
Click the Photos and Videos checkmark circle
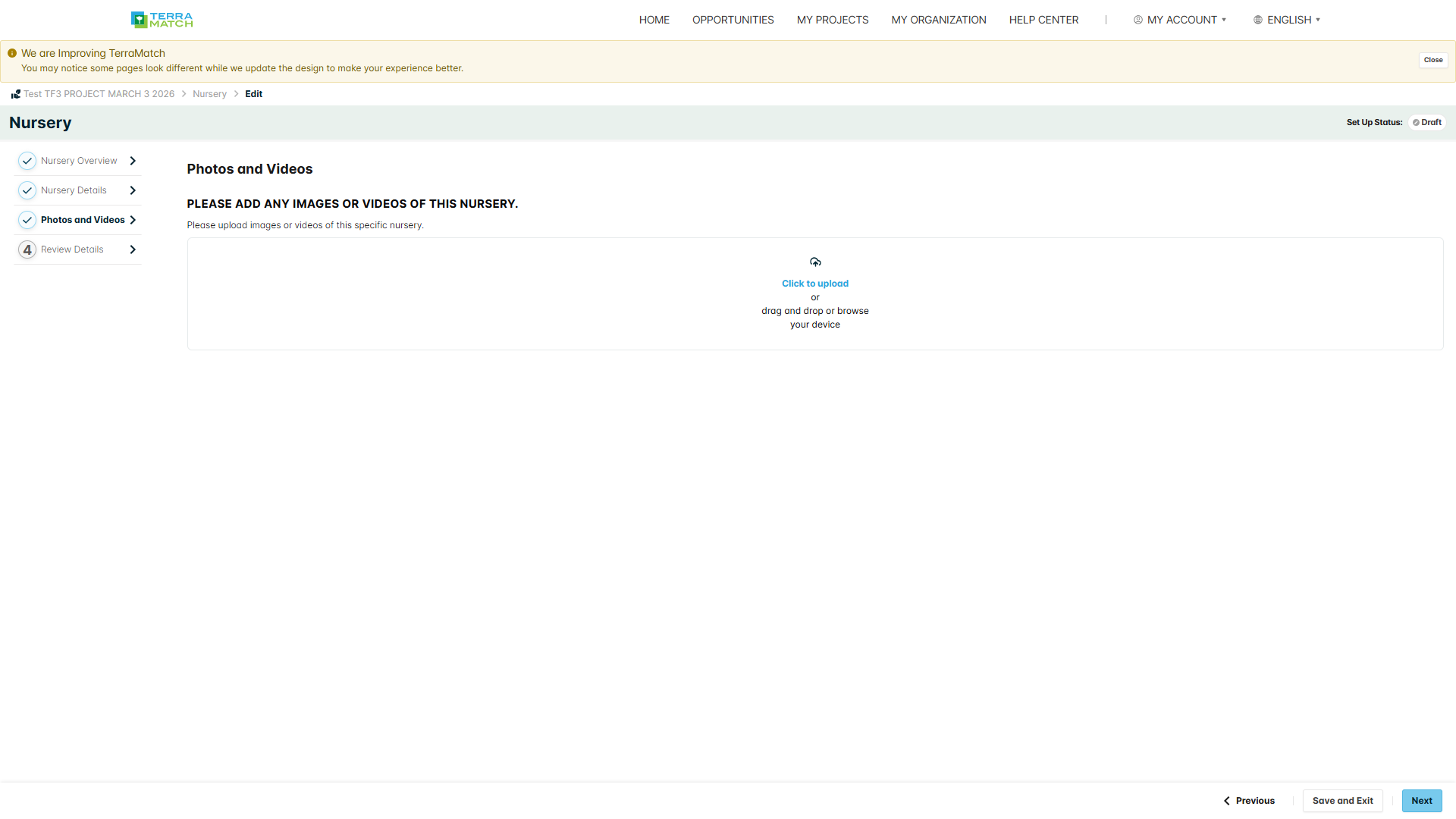point(27,220)
